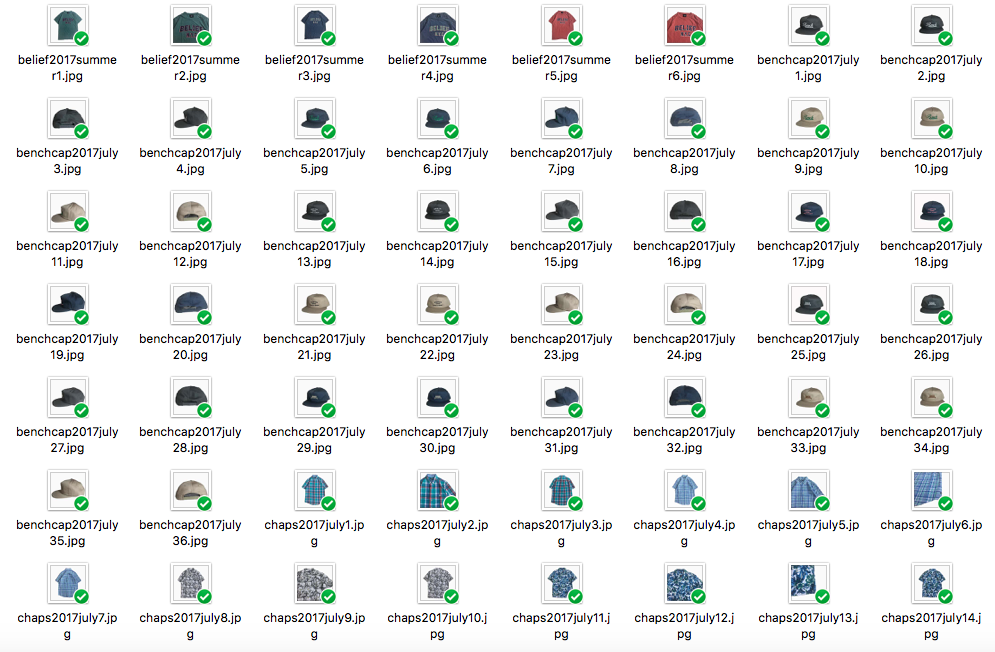The width and height of the screenshot is (995, 652).
Task: Select benchcap2017july9.jpg tan cap icon
Action: click(x=808, y=118)
